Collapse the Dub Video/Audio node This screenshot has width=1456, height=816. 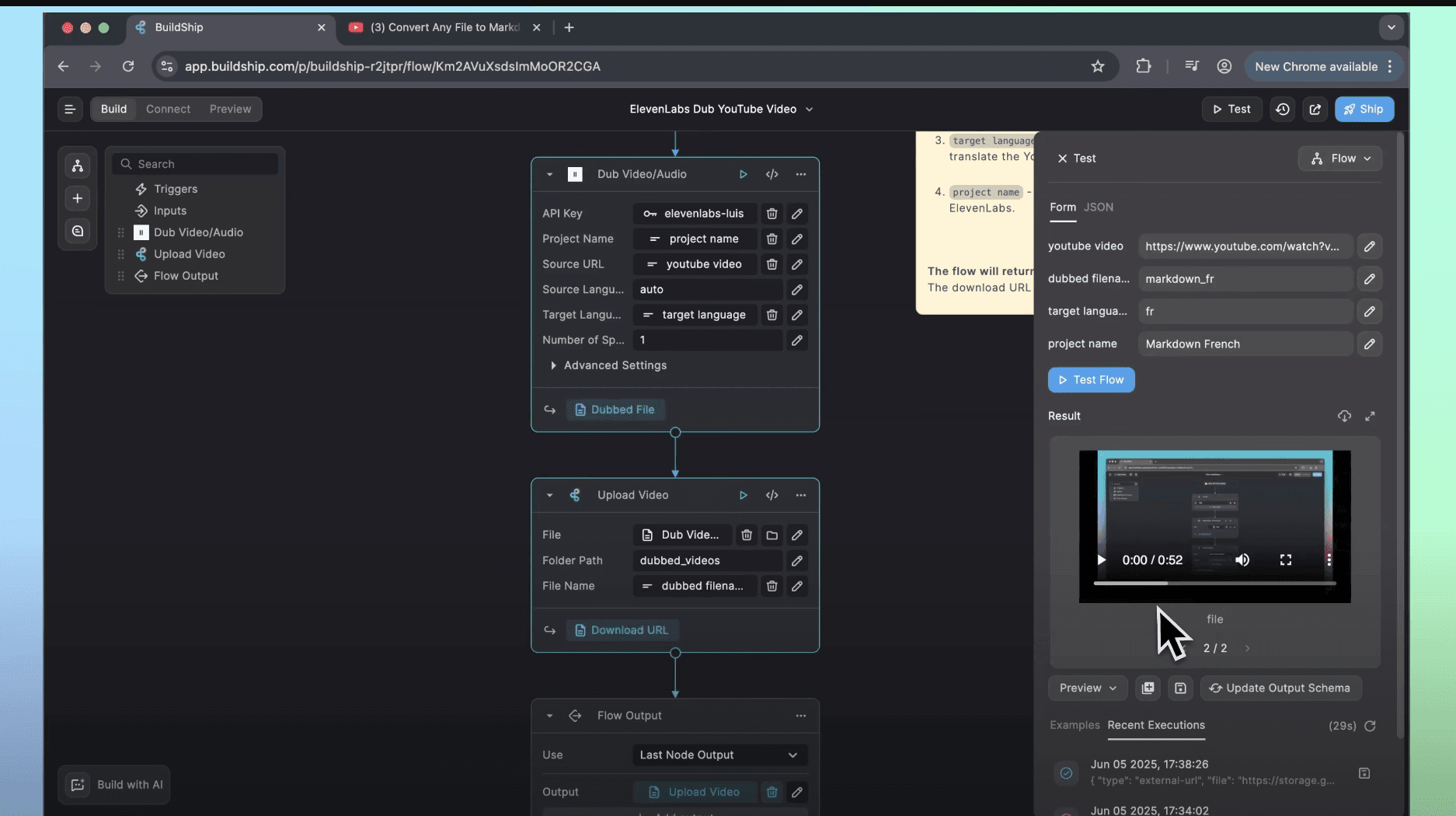point(549,174)
